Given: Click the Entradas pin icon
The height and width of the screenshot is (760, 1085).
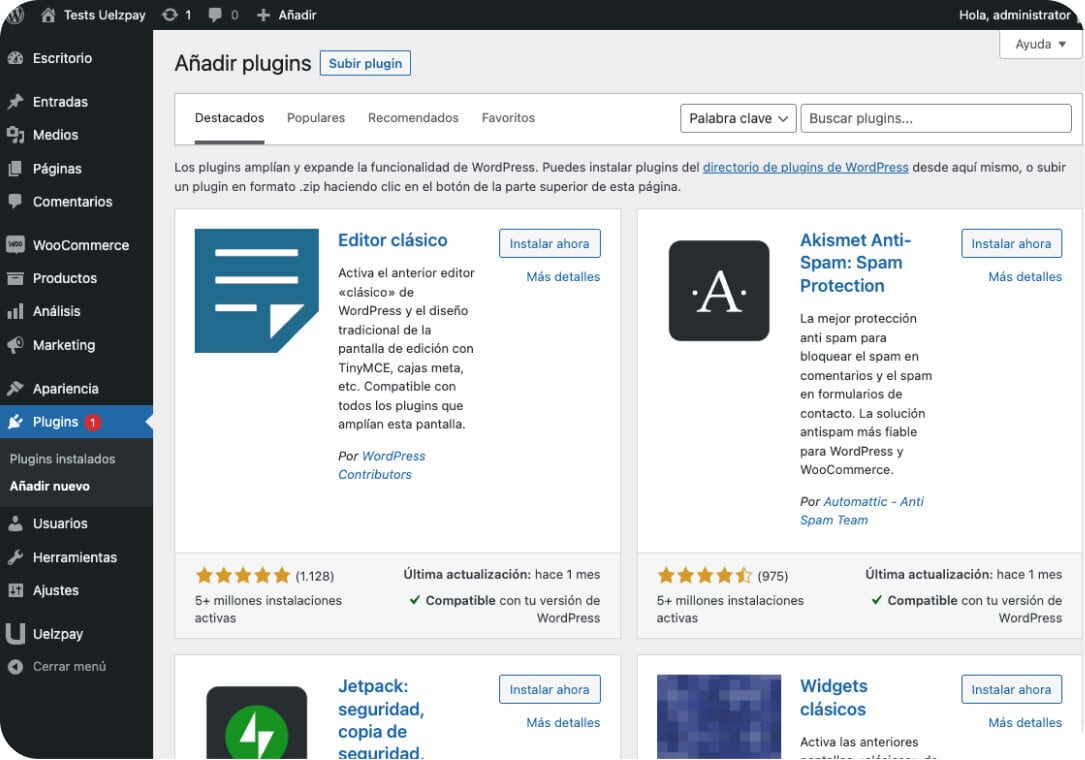Looking at the screenshot, I should [15, 102].
